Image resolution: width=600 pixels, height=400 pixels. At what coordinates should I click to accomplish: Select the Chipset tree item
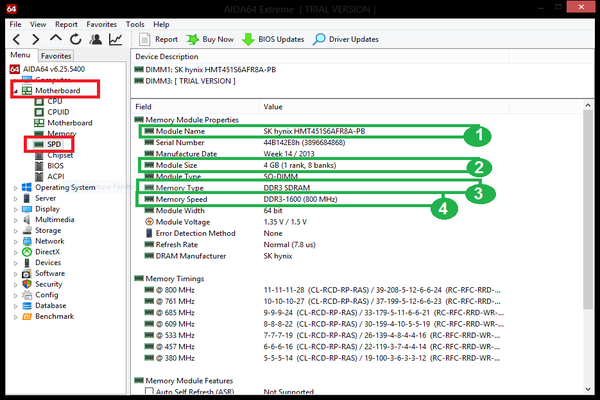click(60, 155)
